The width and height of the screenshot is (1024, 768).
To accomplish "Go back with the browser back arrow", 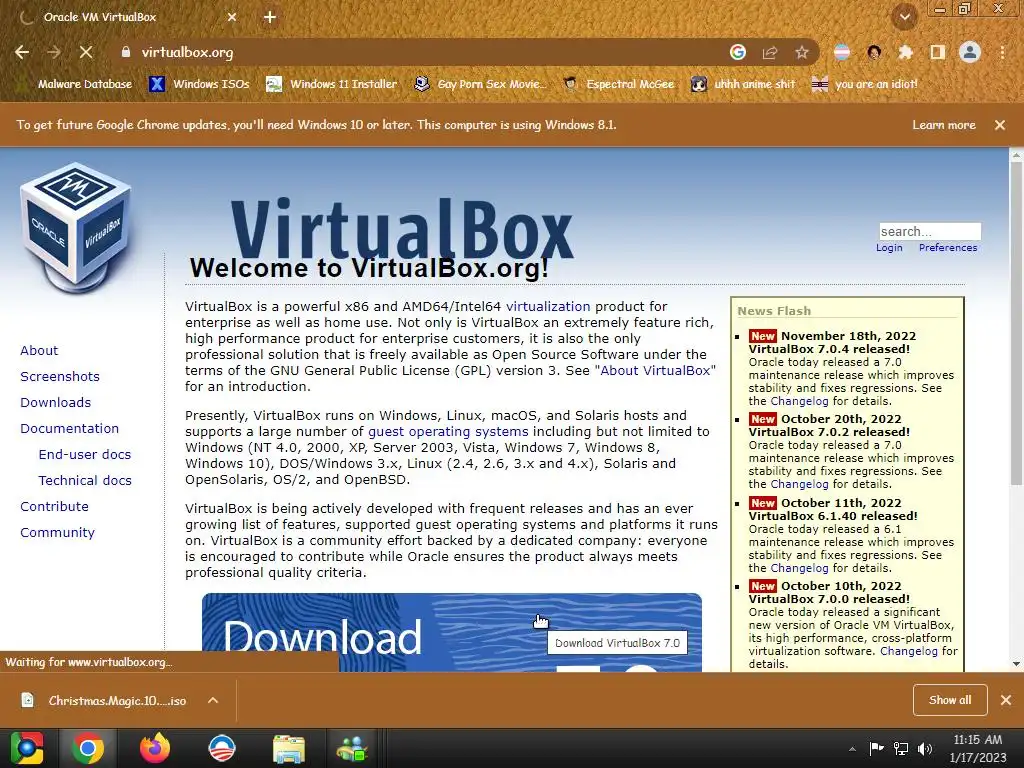I will click(x=22, y=52).
